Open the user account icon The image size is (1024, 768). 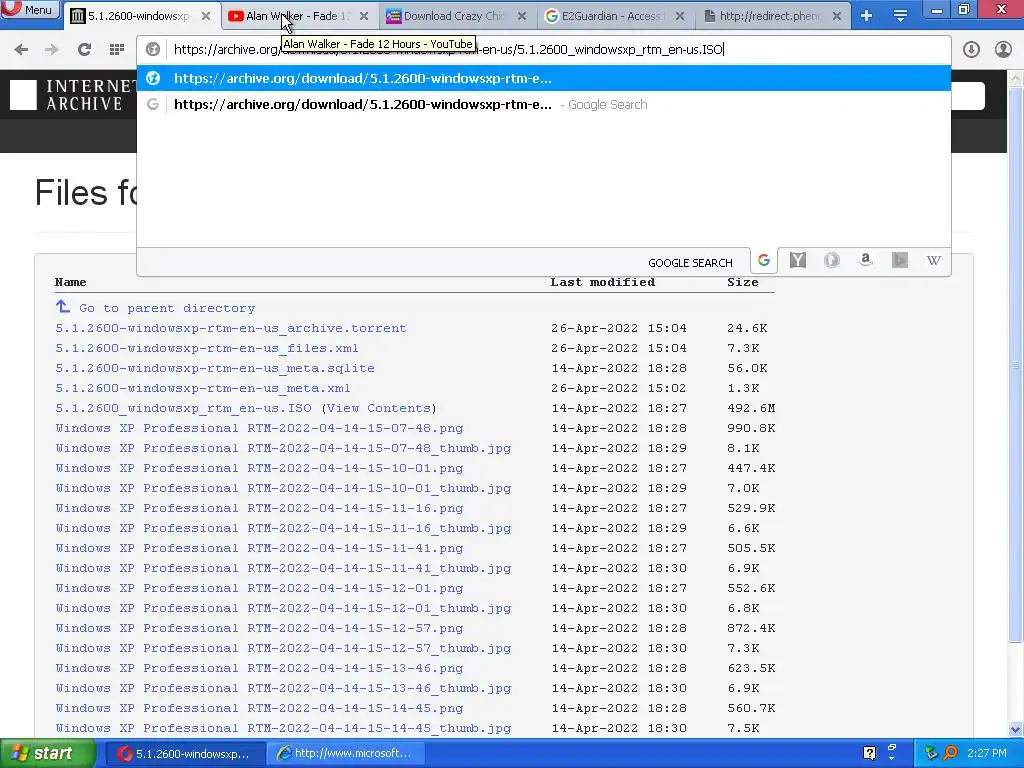[x=1003, y=50]
